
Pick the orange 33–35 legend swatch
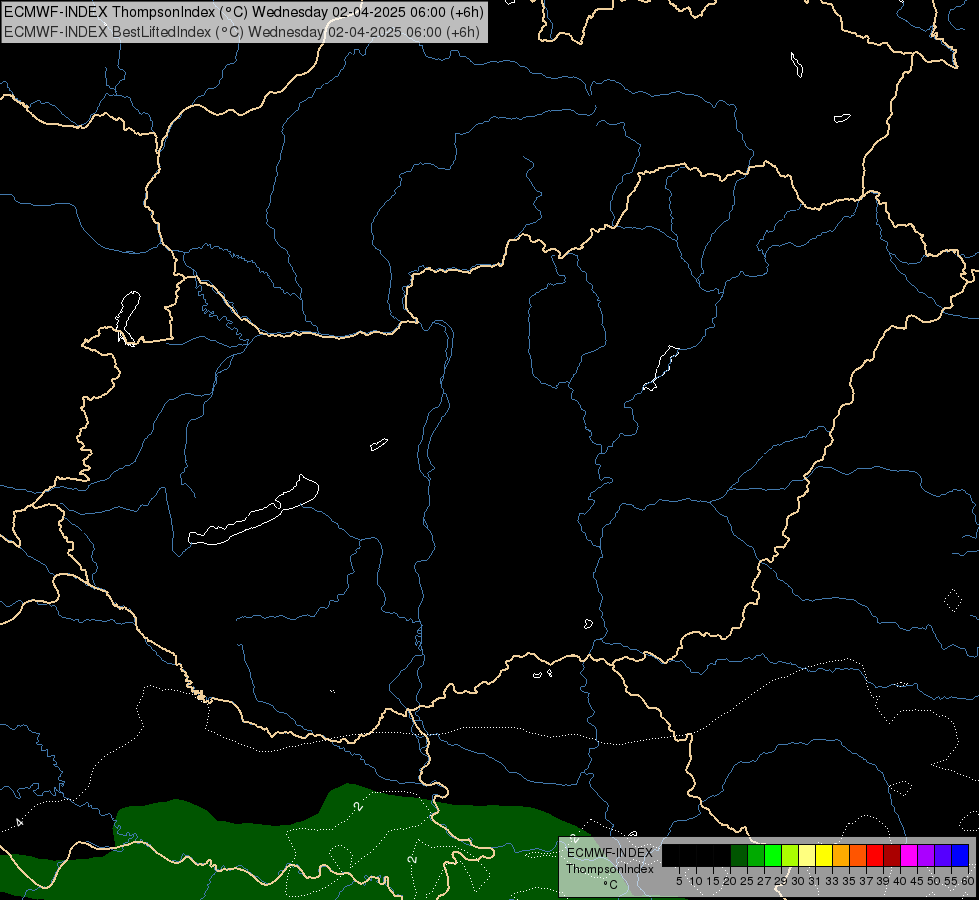[x=841, y=855]
